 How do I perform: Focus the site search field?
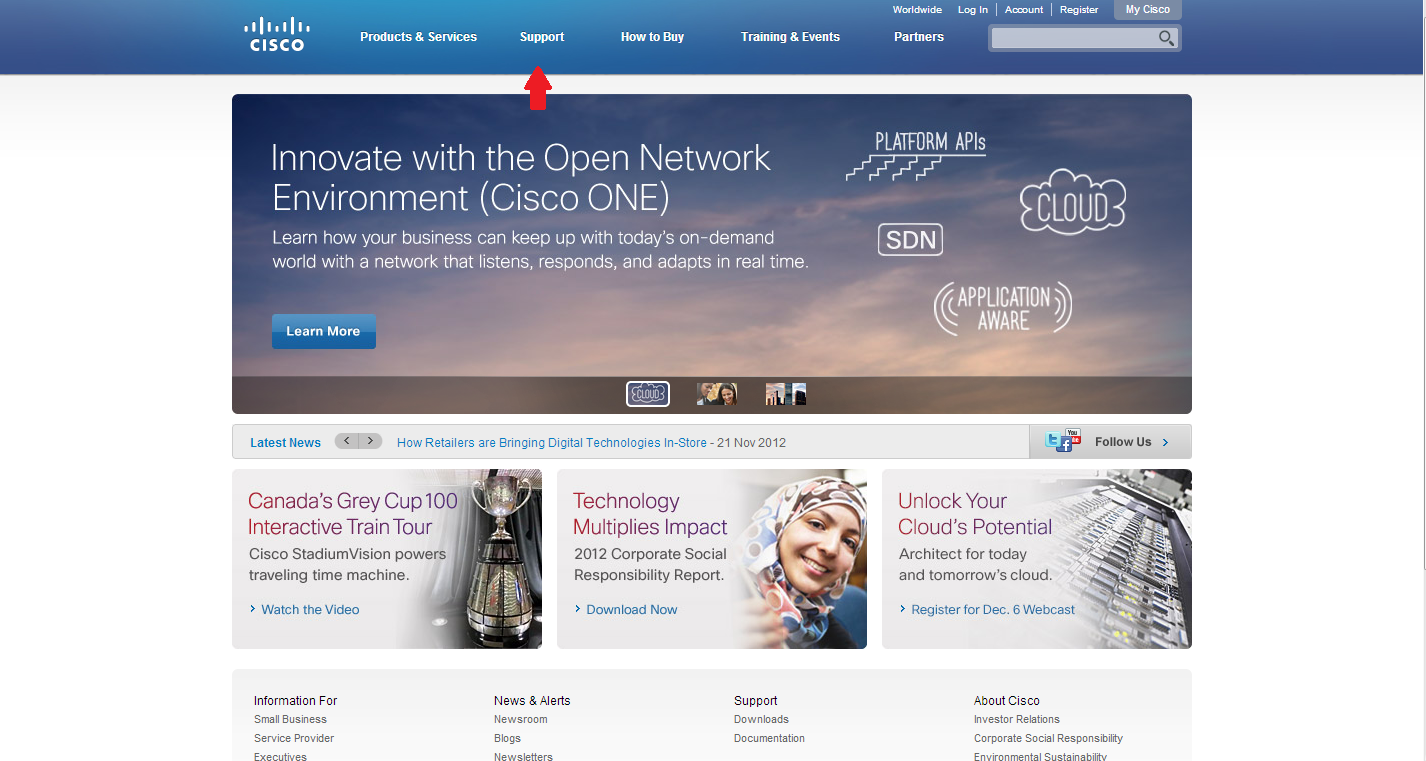pos(1074,38)
